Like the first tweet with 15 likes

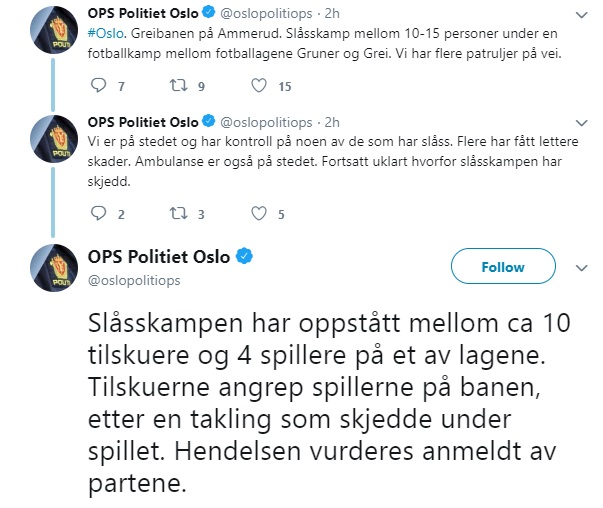tap(258, 87)
